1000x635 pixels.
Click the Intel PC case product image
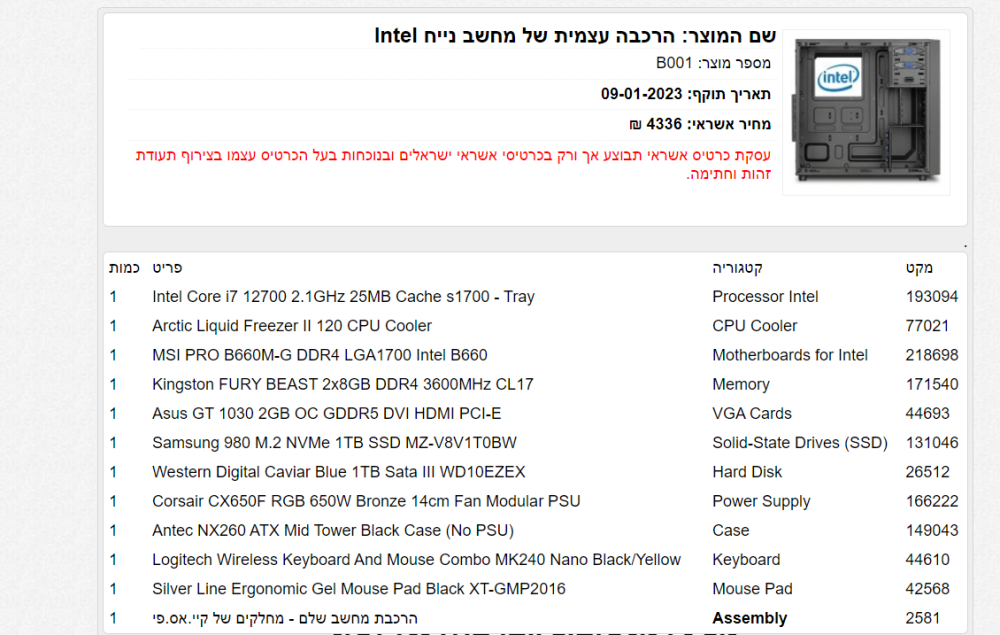(x=866, y=112)
